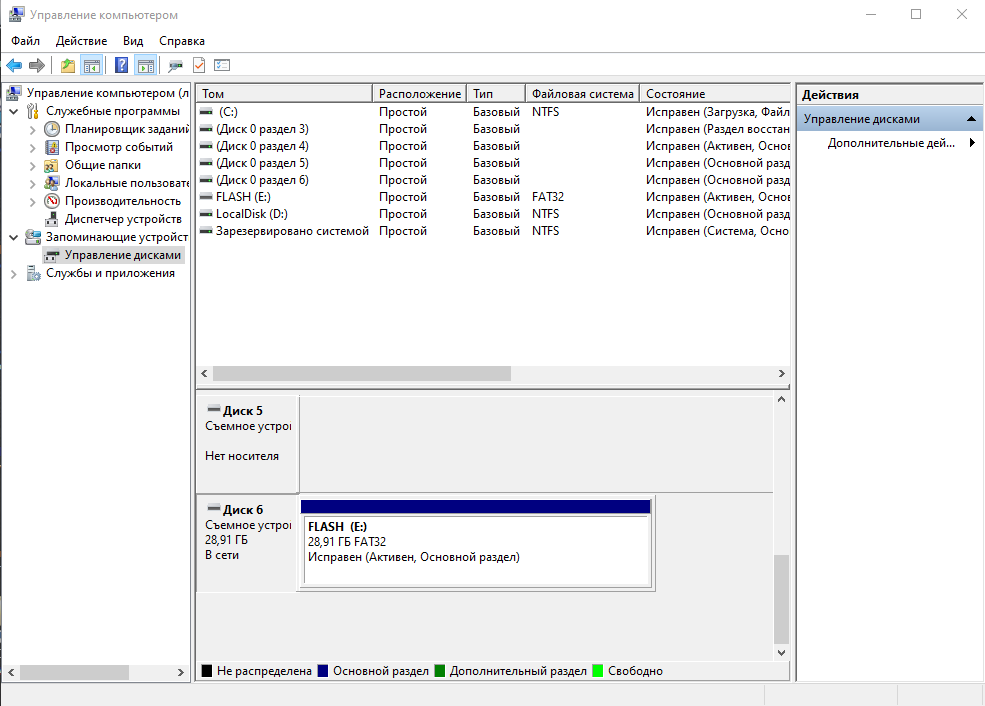Image resolution: width=985 pixels, height=706 pixels.
Task: Select the FLASH (E:) partition block
Action: tap(476, 550)
